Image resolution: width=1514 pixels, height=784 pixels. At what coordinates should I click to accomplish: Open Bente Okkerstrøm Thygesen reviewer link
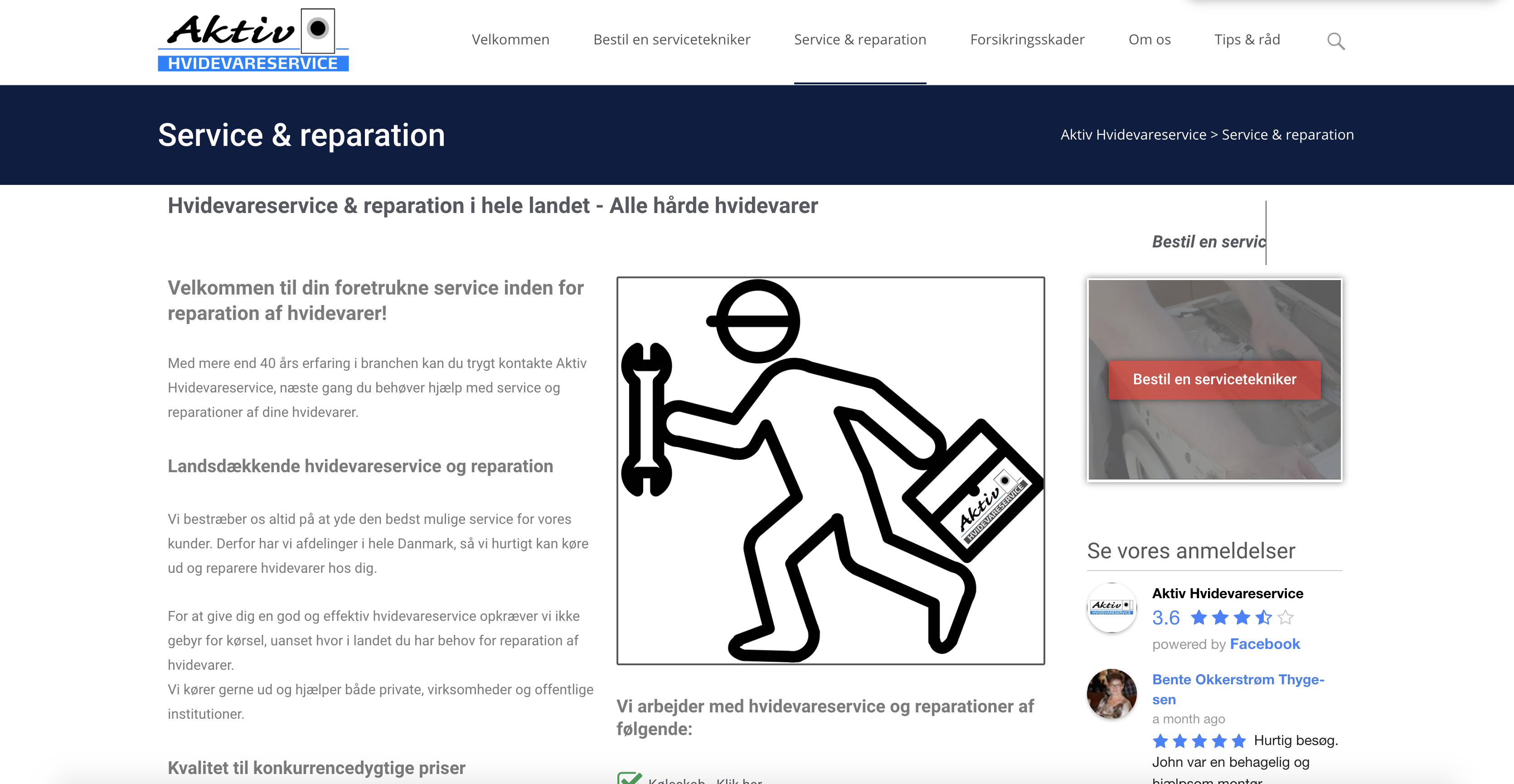tap(1237, 680)
